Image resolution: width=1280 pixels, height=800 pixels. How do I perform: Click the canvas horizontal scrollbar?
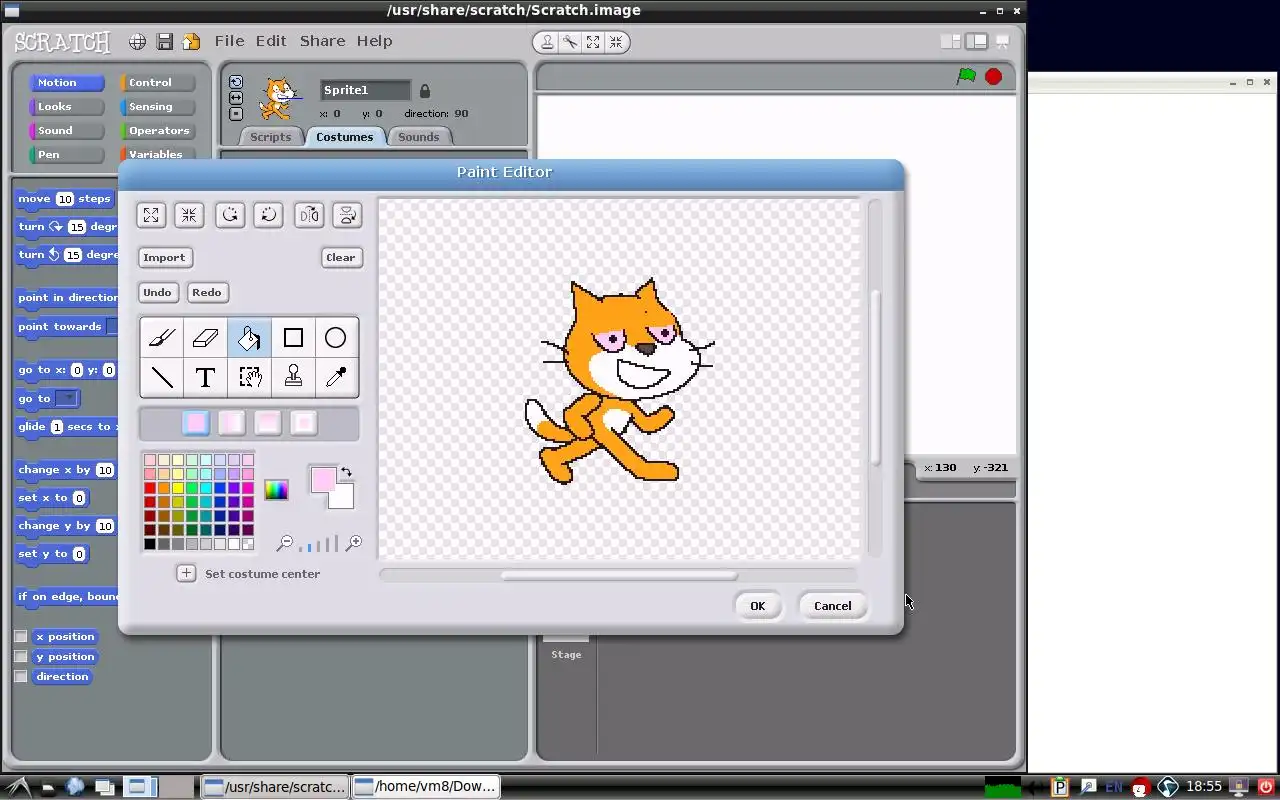tap(618, 575)
